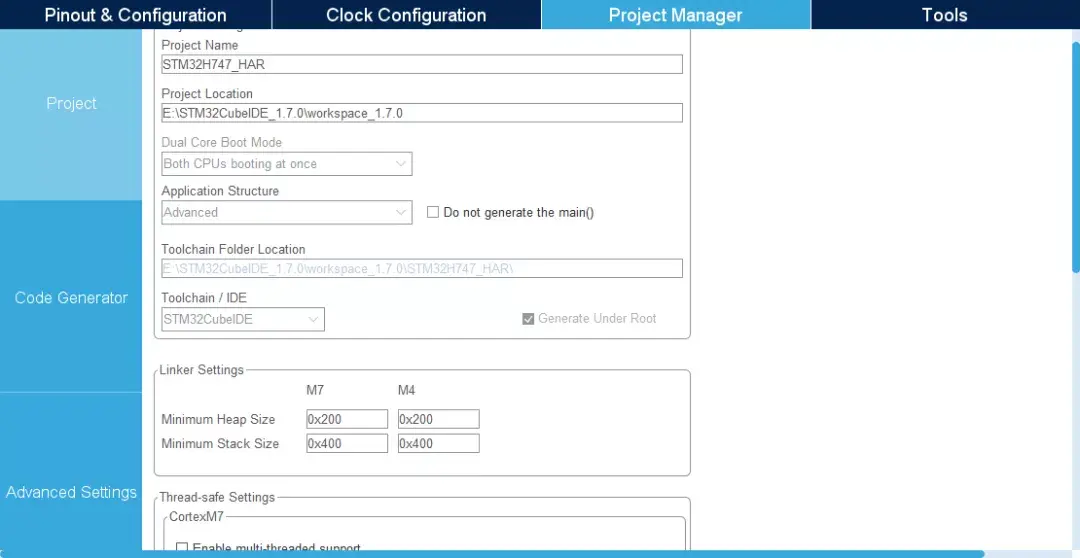Click the Linker Settings group label
Image resolution: width=1080 pixels, height=558 pixels.
click(201, 370)
